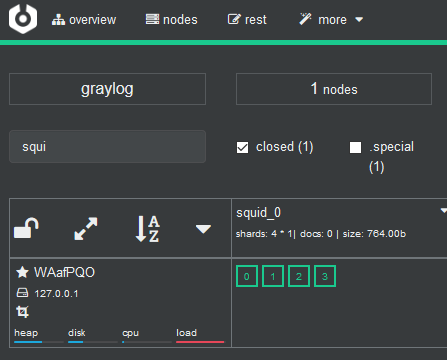The image size is (447, 360).
Task: Click the unlock shard allocation icon
Action: [26, 228]
